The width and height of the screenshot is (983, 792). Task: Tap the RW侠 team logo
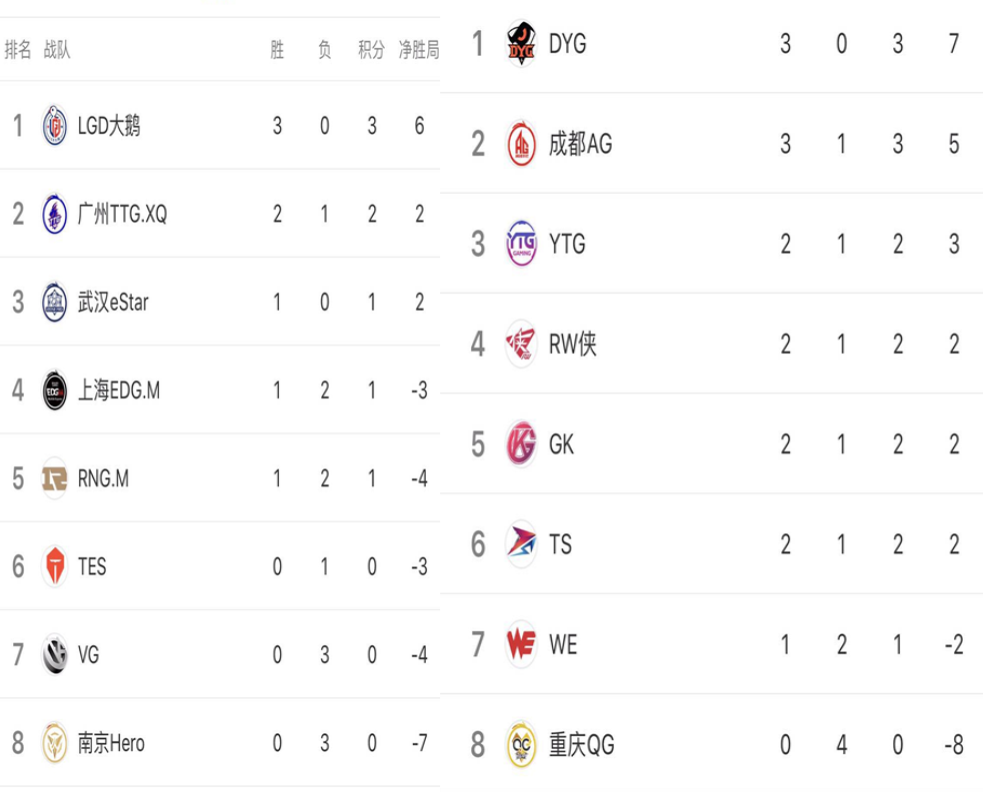[521, 344]
